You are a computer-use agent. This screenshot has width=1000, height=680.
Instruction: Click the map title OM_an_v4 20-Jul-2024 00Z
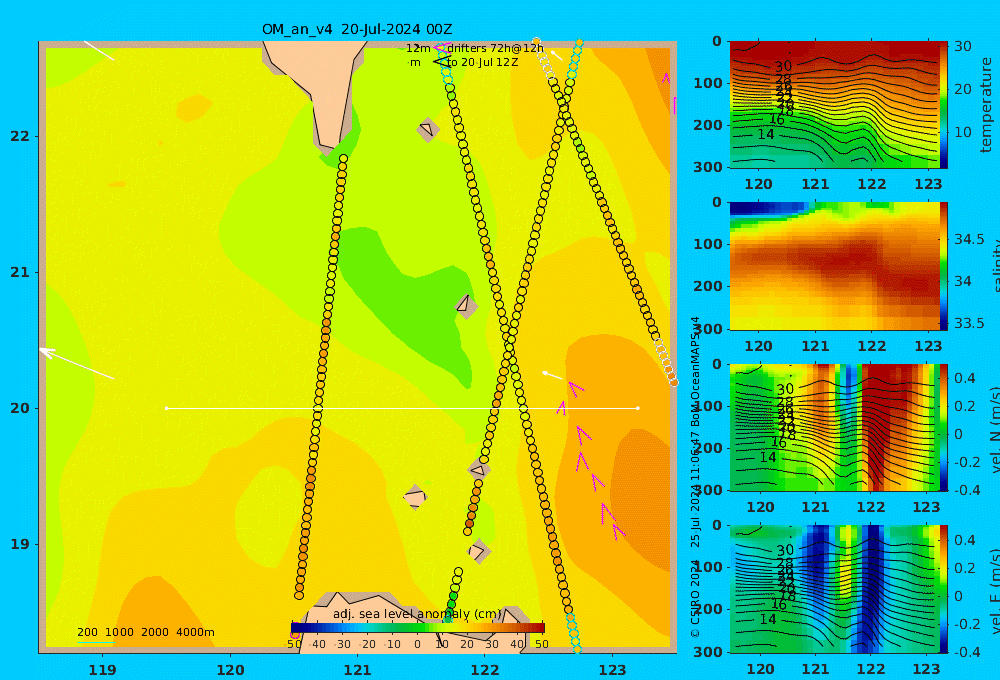click(357, 29)
